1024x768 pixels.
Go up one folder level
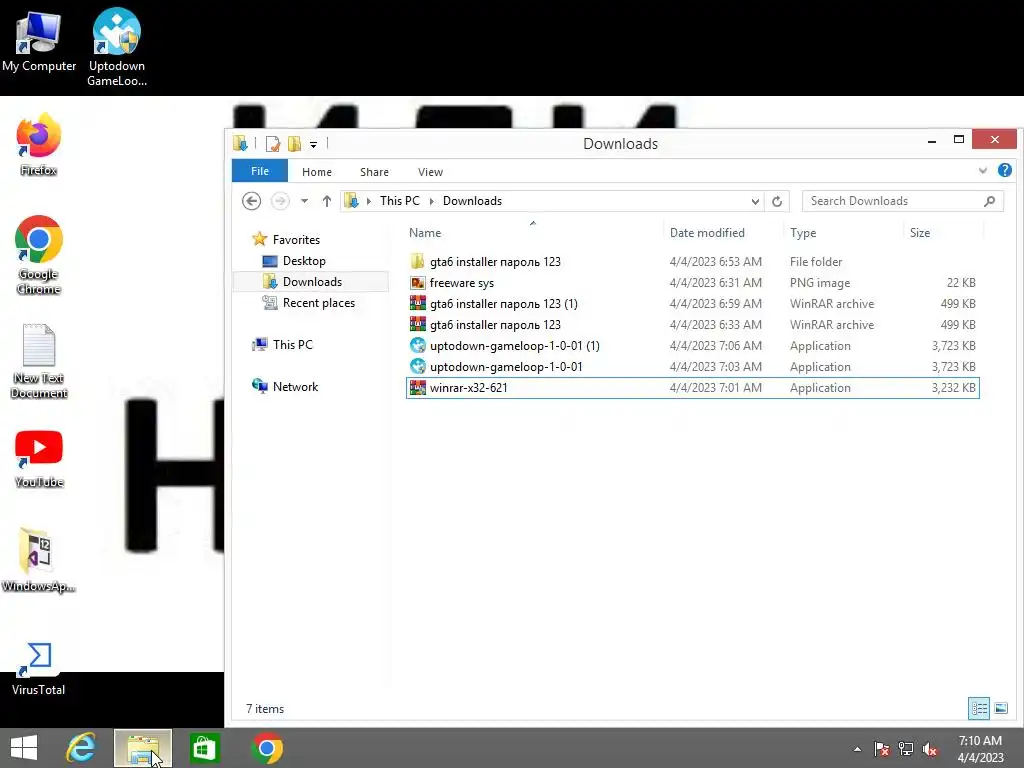click(x=327, y=201)
